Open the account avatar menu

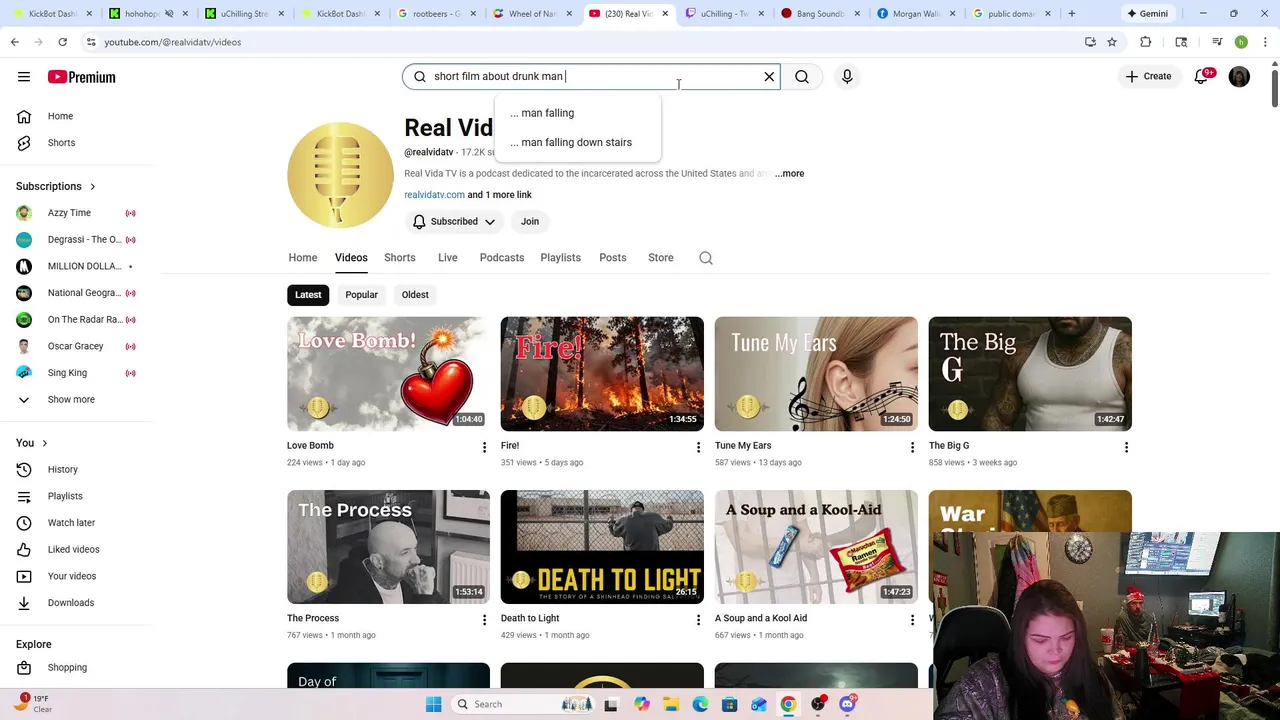click(x=1239, y=77)
